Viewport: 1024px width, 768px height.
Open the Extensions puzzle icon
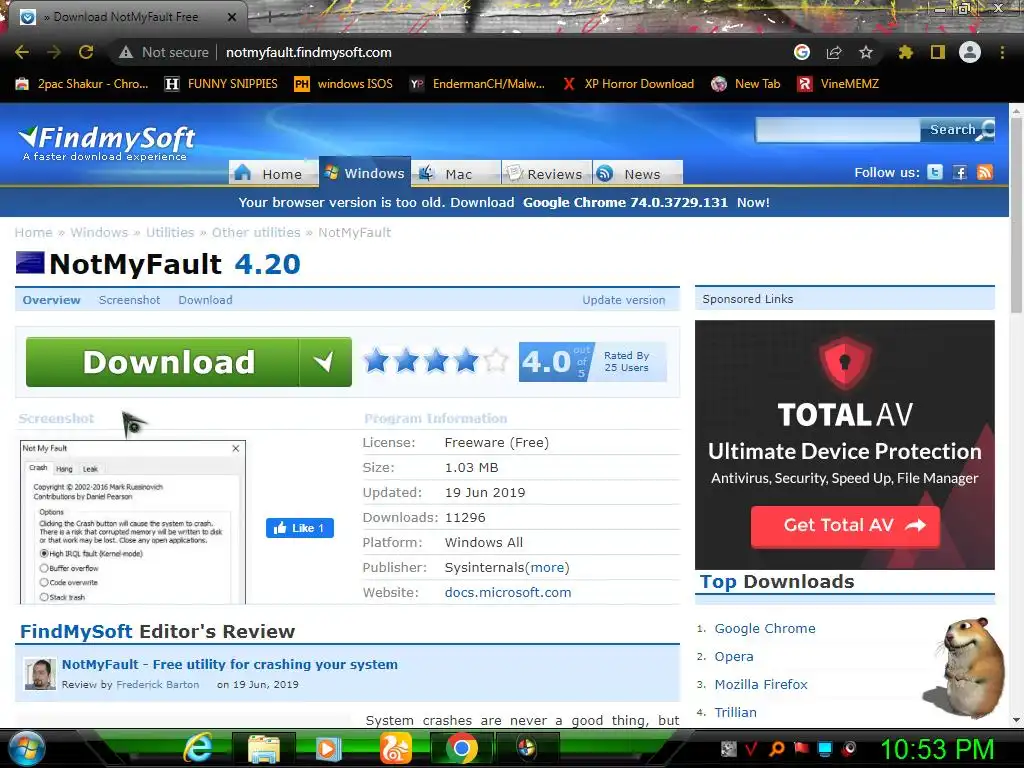click(905, 52)
